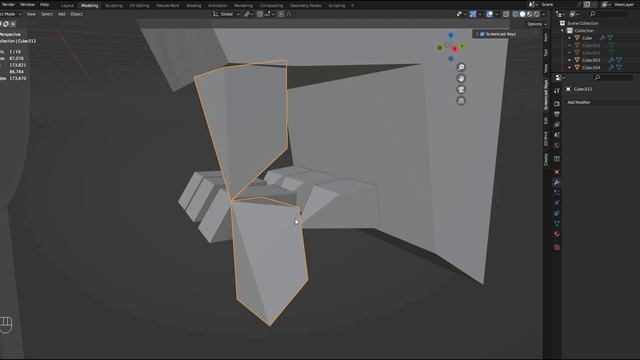Screen dimensions: 640x360
Task: Open the Render properties tab icon
Action: tap(557, 104)
